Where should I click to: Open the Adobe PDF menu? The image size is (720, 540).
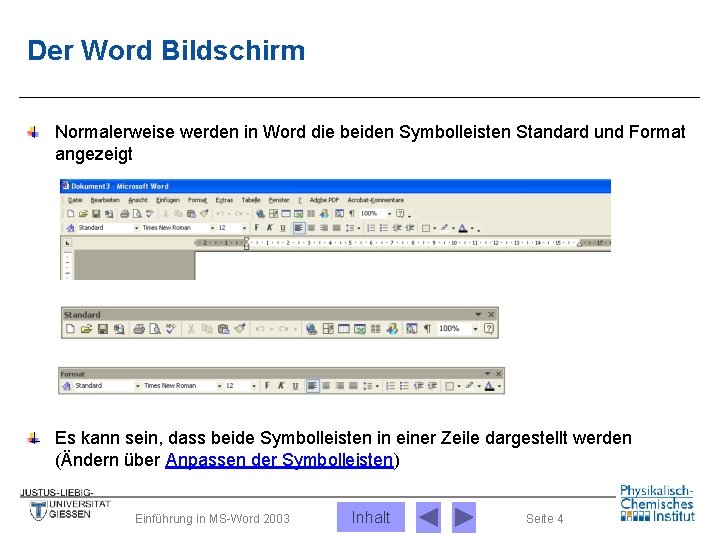[x=324, y=200]
